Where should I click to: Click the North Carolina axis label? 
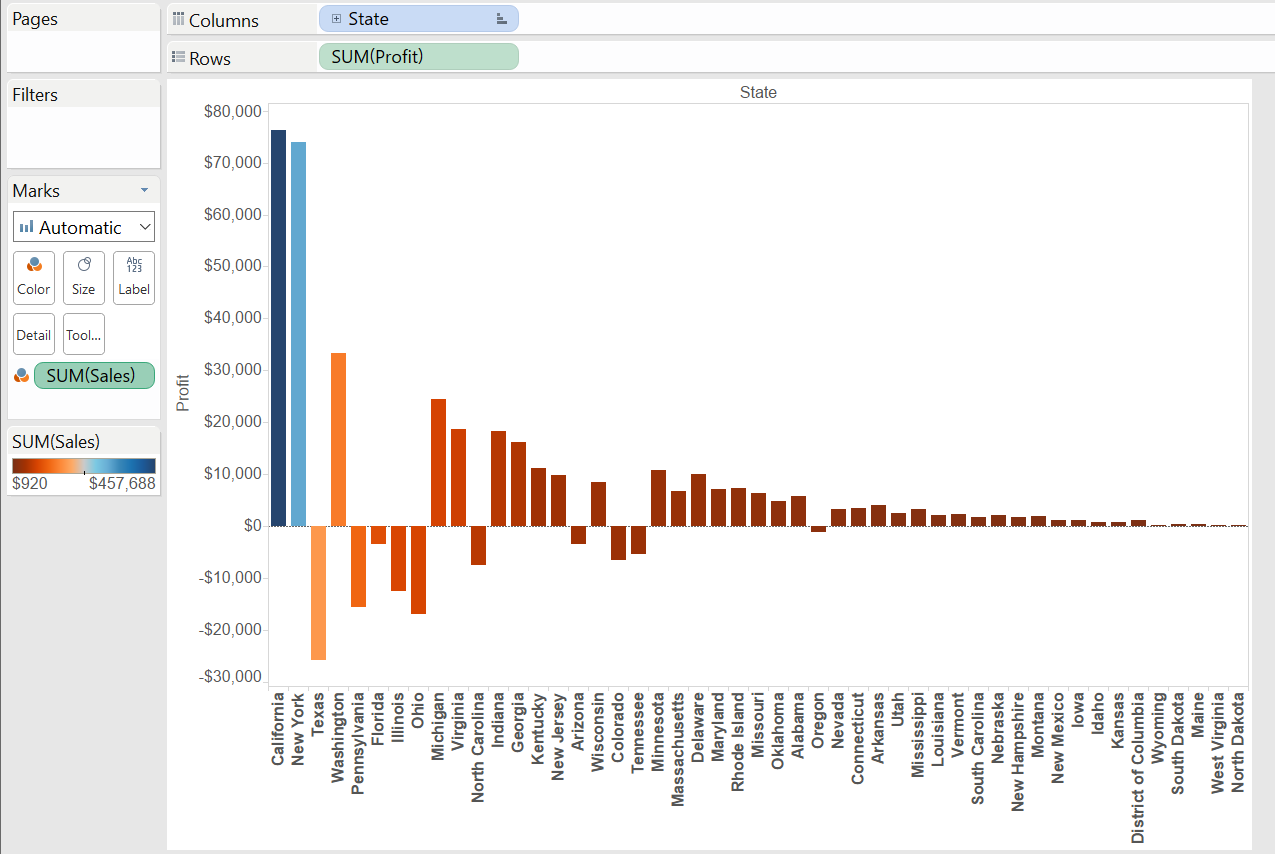coord(478,747)
